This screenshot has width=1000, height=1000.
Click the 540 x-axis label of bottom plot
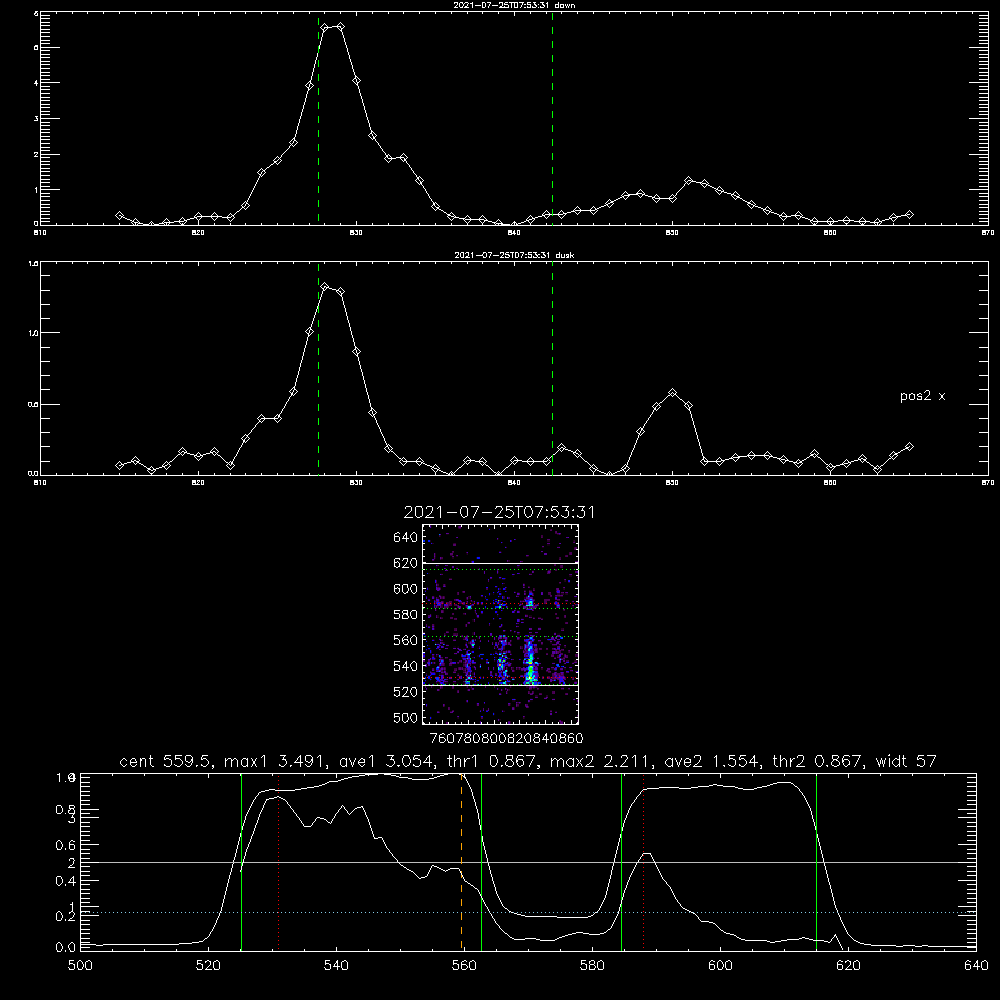(336, 965)
